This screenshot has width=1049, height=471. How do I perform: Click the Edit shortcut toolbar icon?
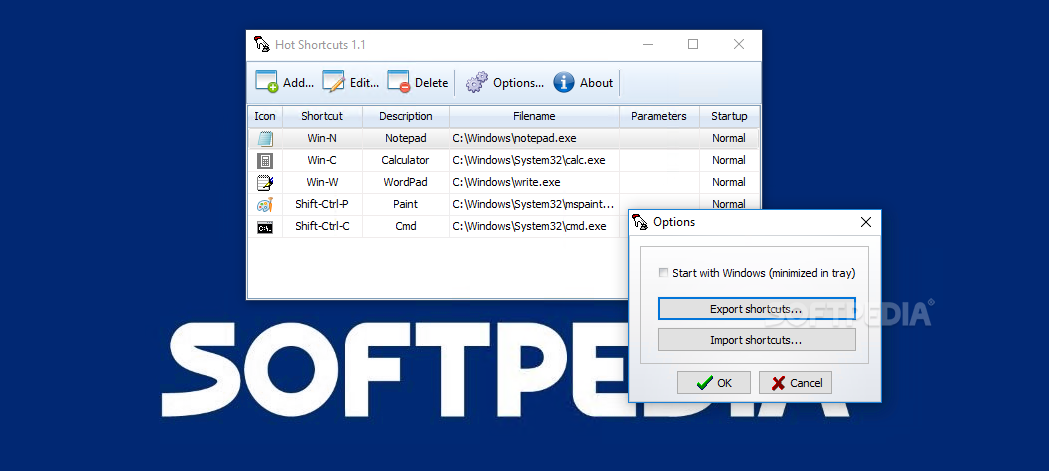coord(333,82)
